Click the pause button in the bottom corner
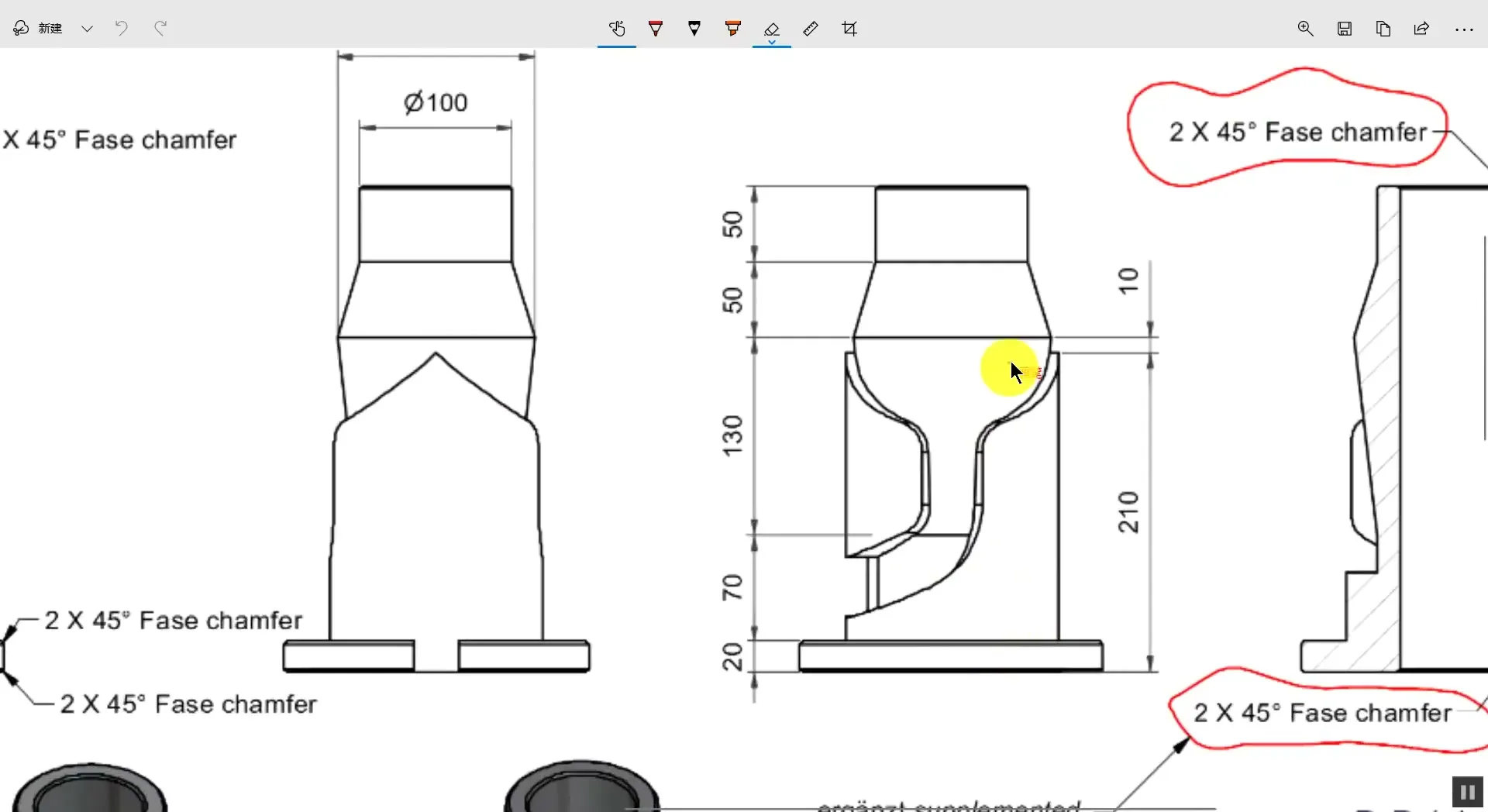This screenshot has width=1488, height=812. (x=1467, y=793)
